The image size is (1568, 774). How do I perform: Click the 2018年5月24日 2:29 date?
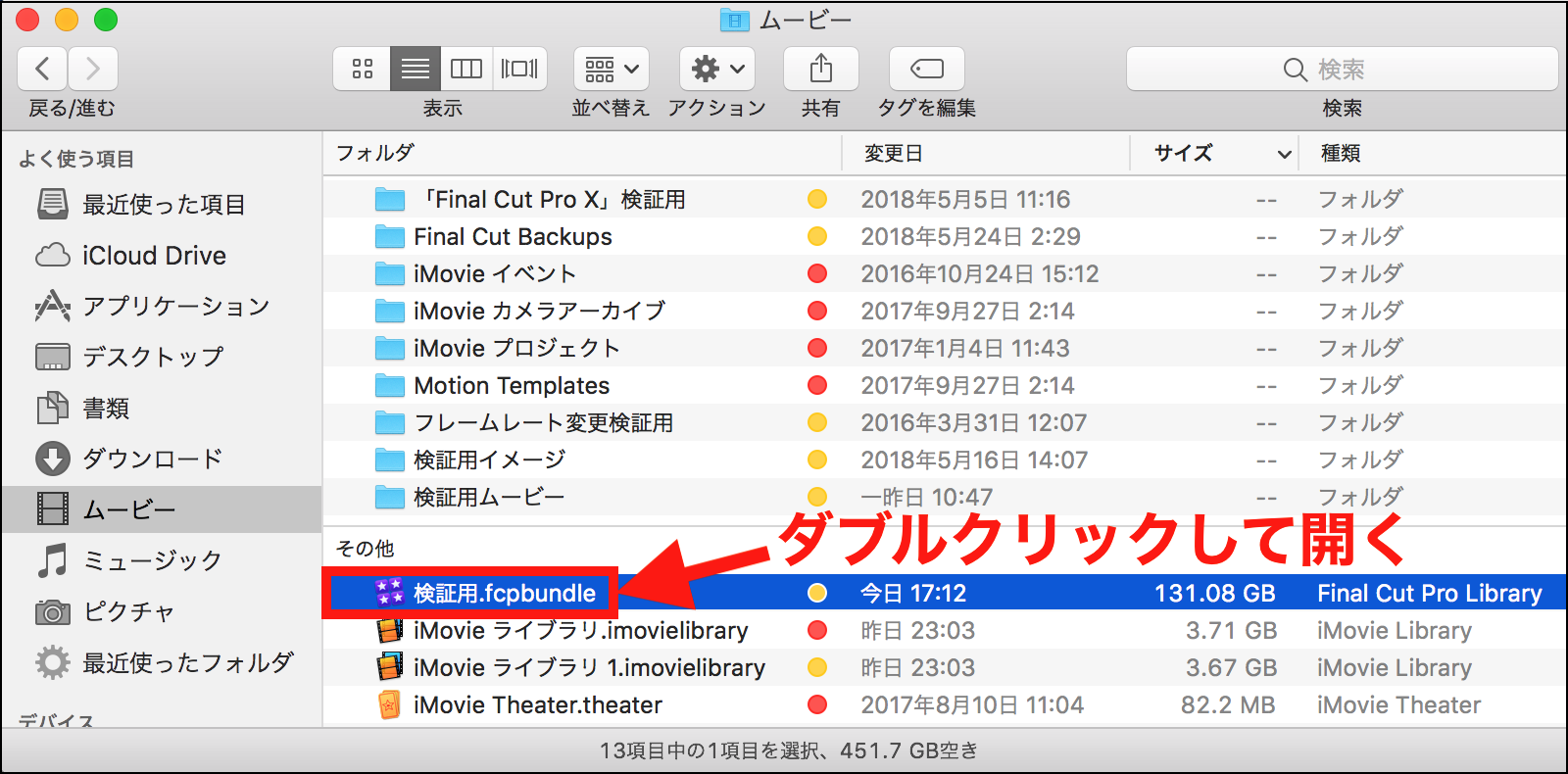[x=970, y=236]
